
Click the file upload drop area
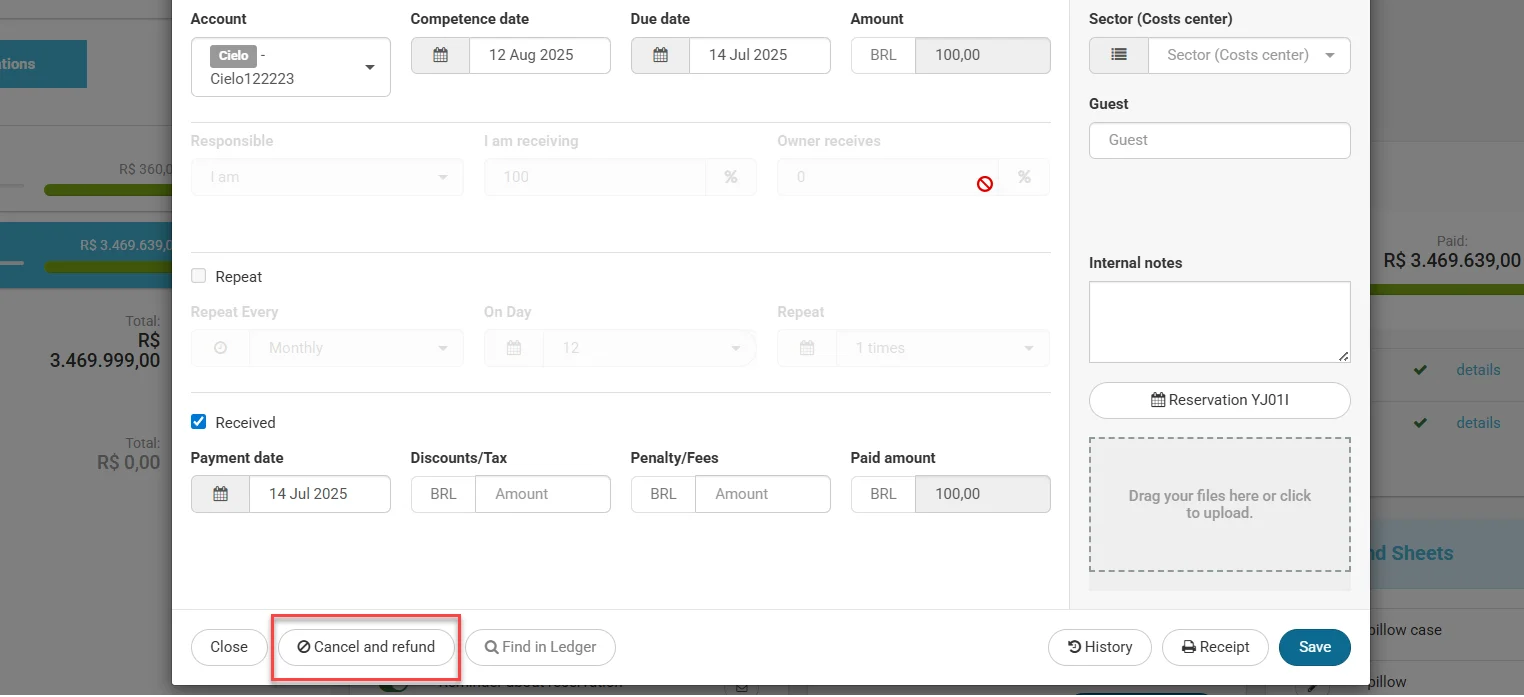pos(1219,504)
